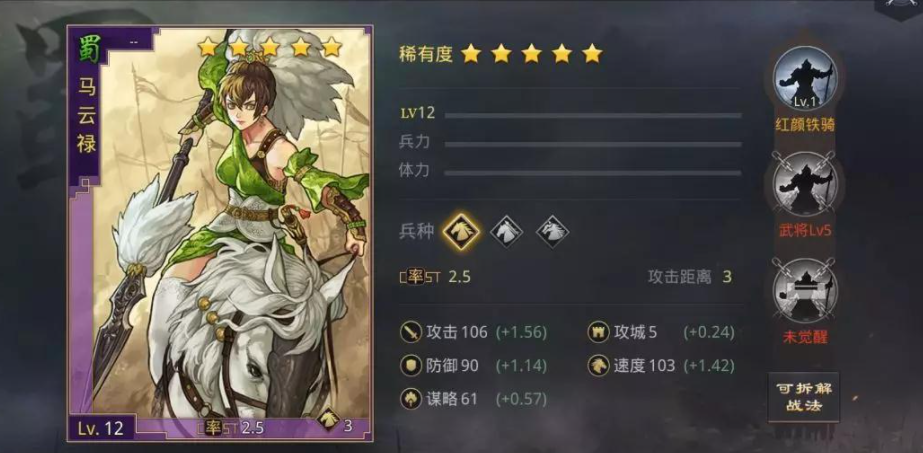The height and width of the screenshot is (453, 923).
Task: Click the cavalry icon on card bottom
Action: click(327, 419)
